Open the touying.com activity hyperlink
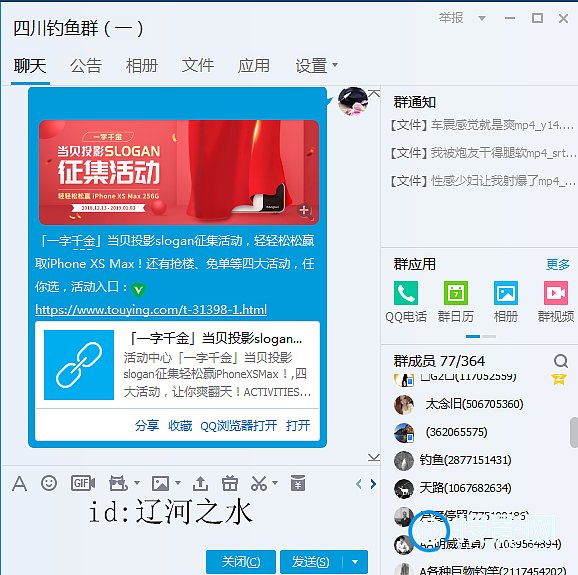This screenshot has height=575, width=578. (151, 309)
